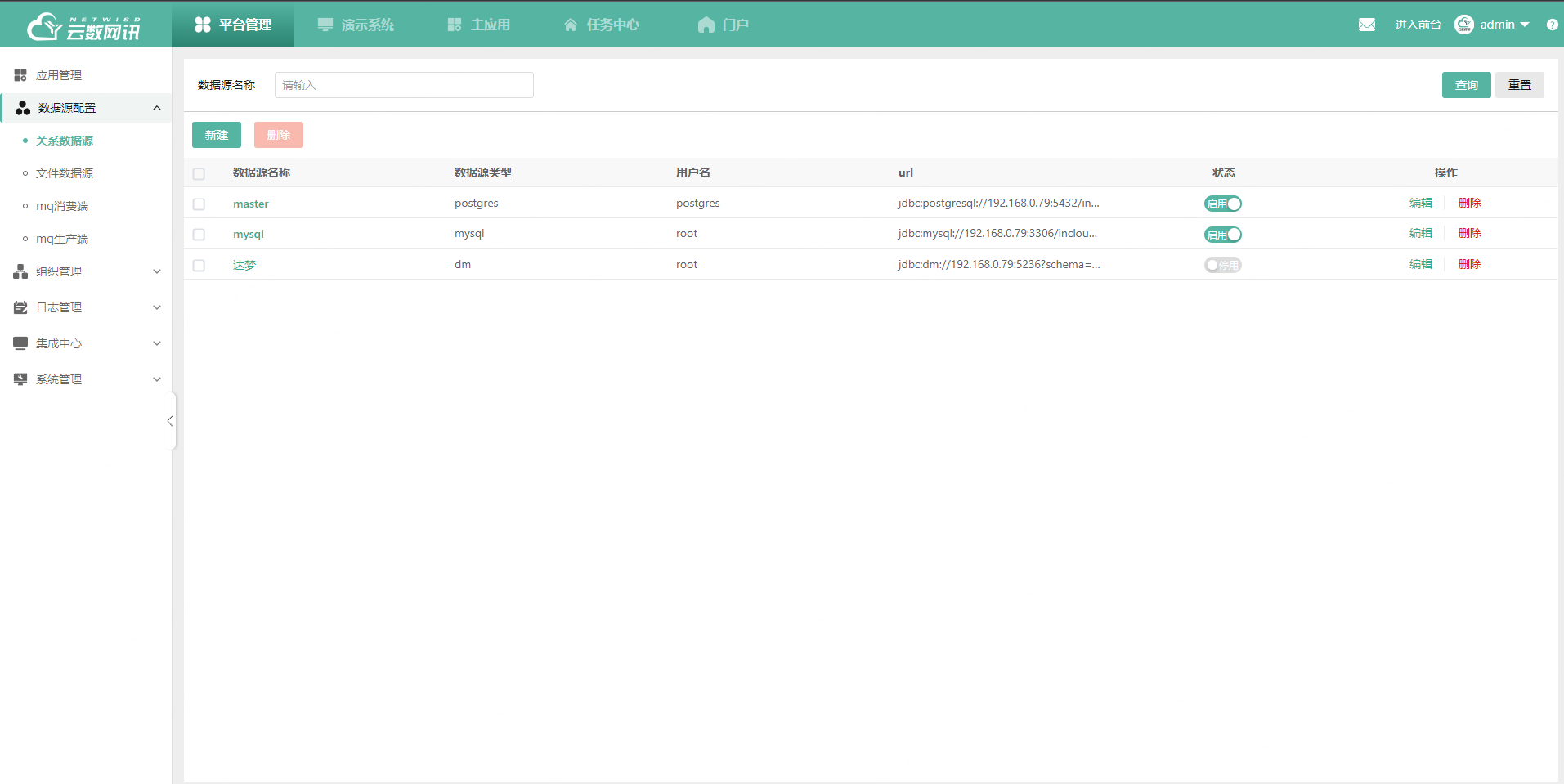Viewport: 1564px width, 784px height.
Task: Collapse the sidebar with the handle arrow
Action: [x=170, y=421]
